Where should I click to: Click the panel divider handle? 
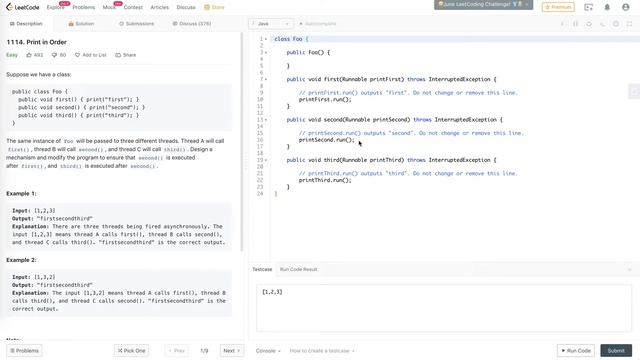(x=246, y=162)
